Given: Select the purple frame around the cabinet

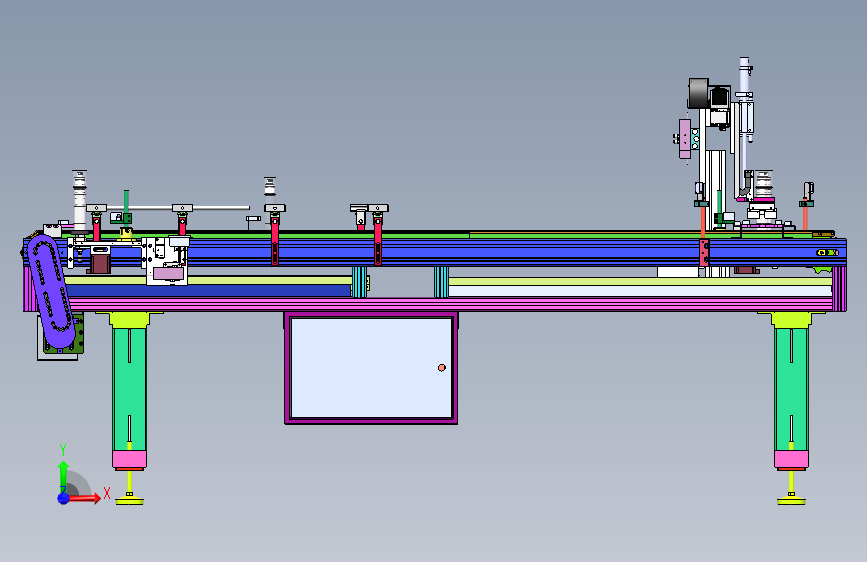Looking at the screenshot, I should click(371, 368).
